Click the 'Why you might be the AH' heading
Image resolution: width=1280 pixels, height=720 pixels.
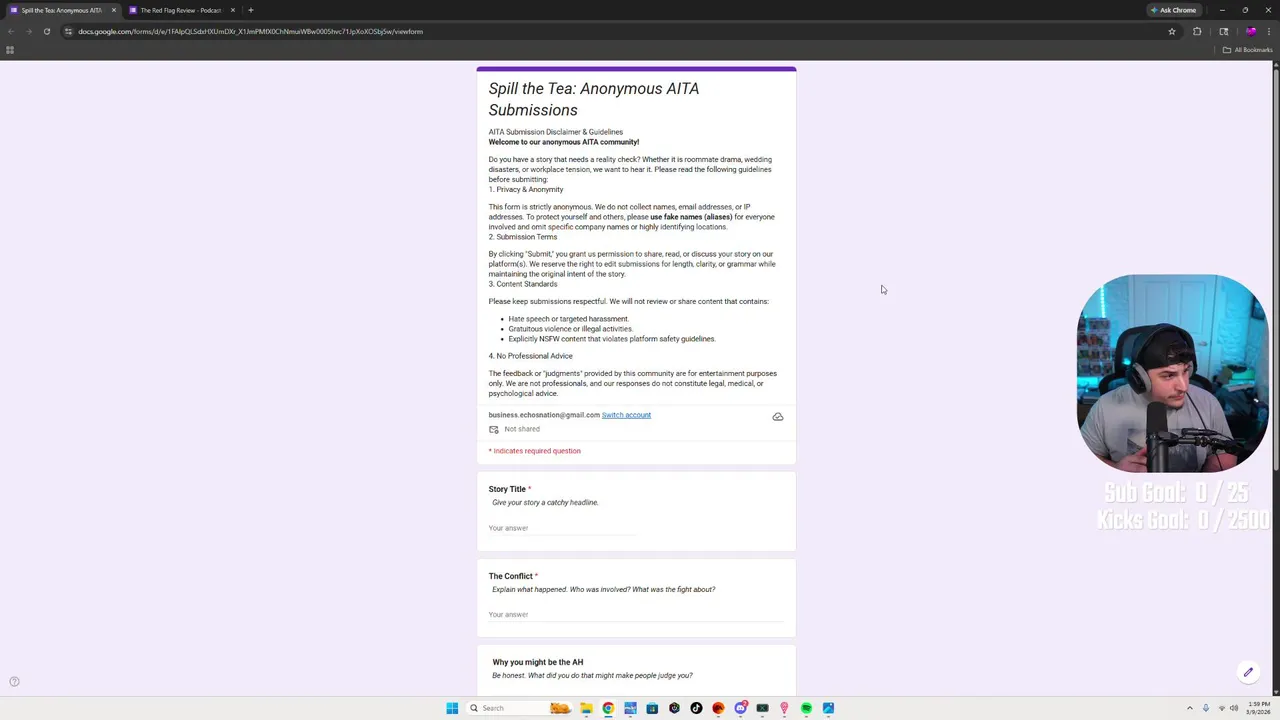(538, 662)
